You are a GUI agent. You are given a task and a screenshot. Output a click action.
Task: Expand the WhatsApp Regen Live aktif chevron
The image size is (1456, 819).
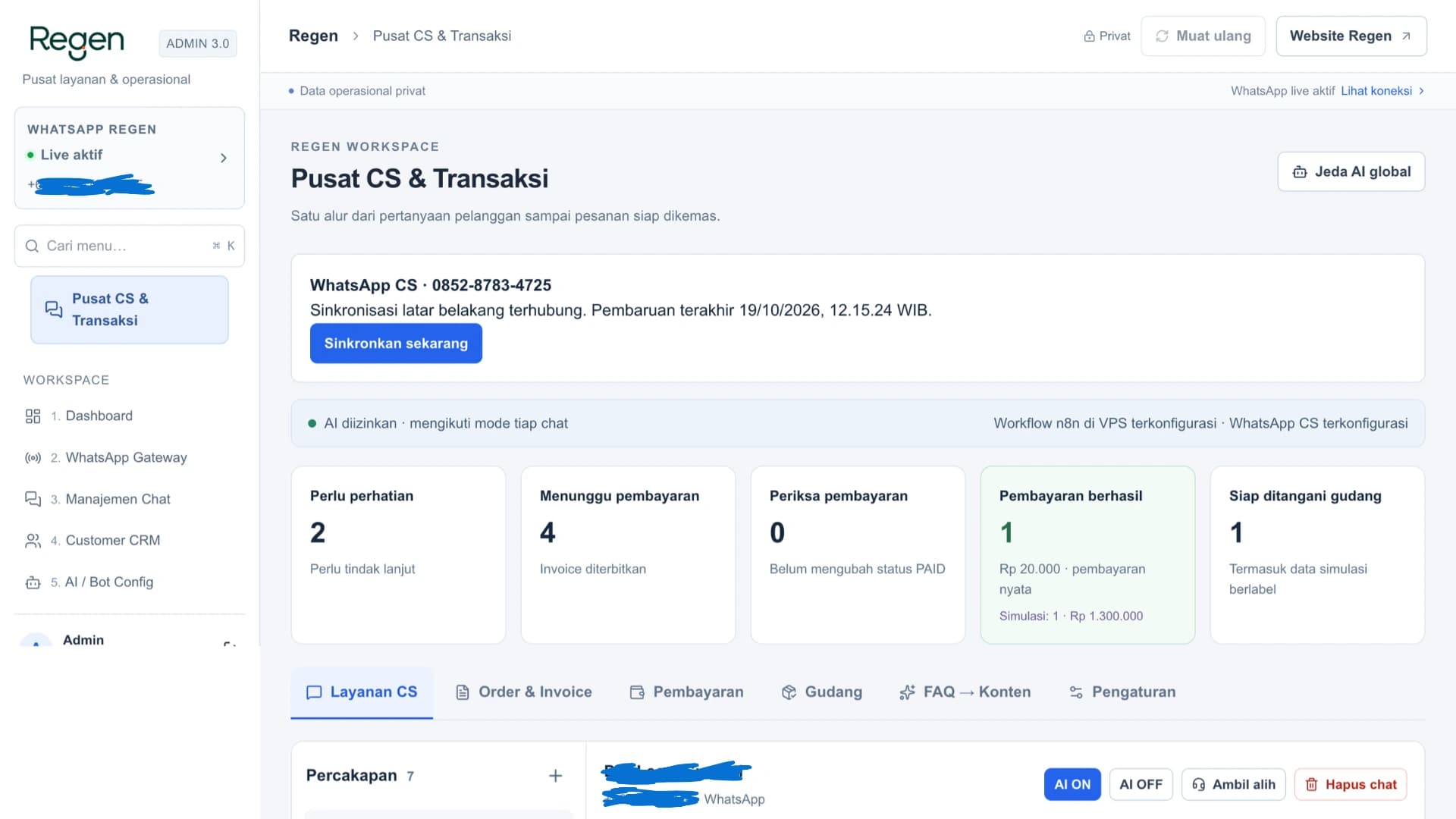pyautogui.click(x=223, y=158)
